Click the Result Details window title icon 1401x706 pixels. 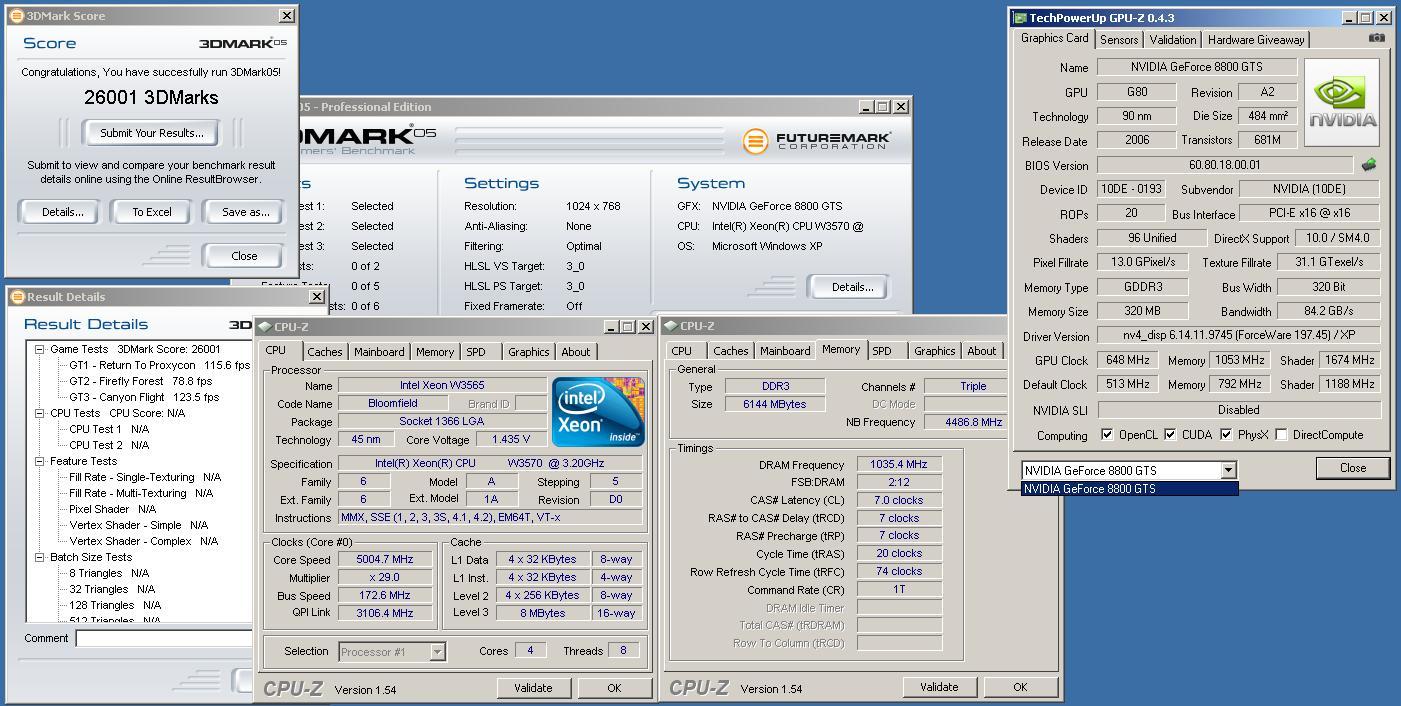17,296
